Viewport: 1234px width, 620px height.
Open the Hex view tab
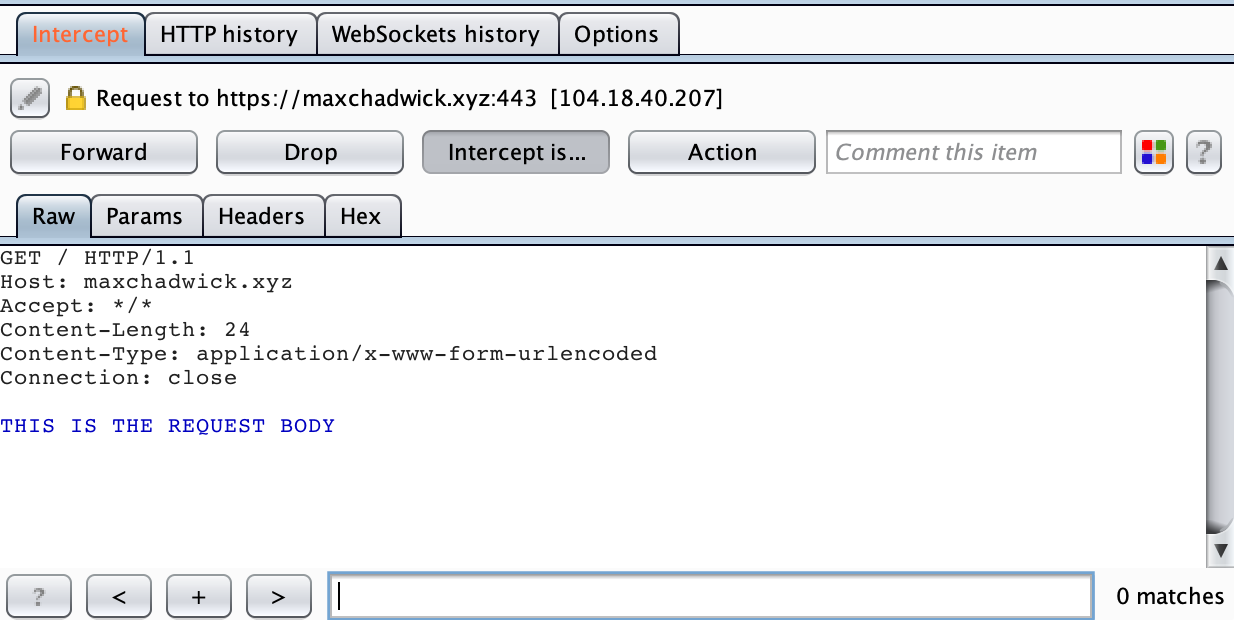click(361, 216)
